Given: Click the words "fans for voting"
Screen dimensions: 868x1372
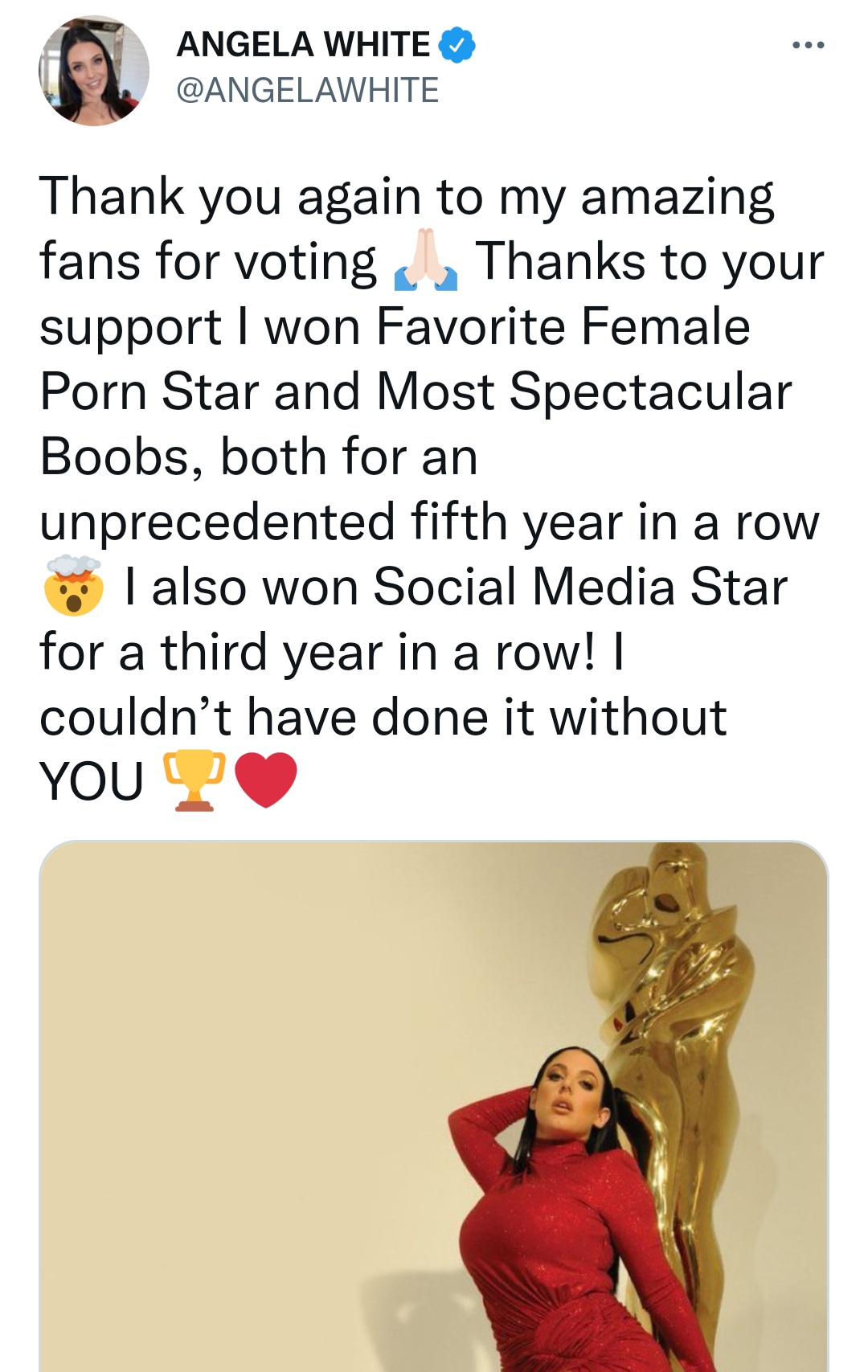Looking at the screenshot, I should tap(208, 263).
